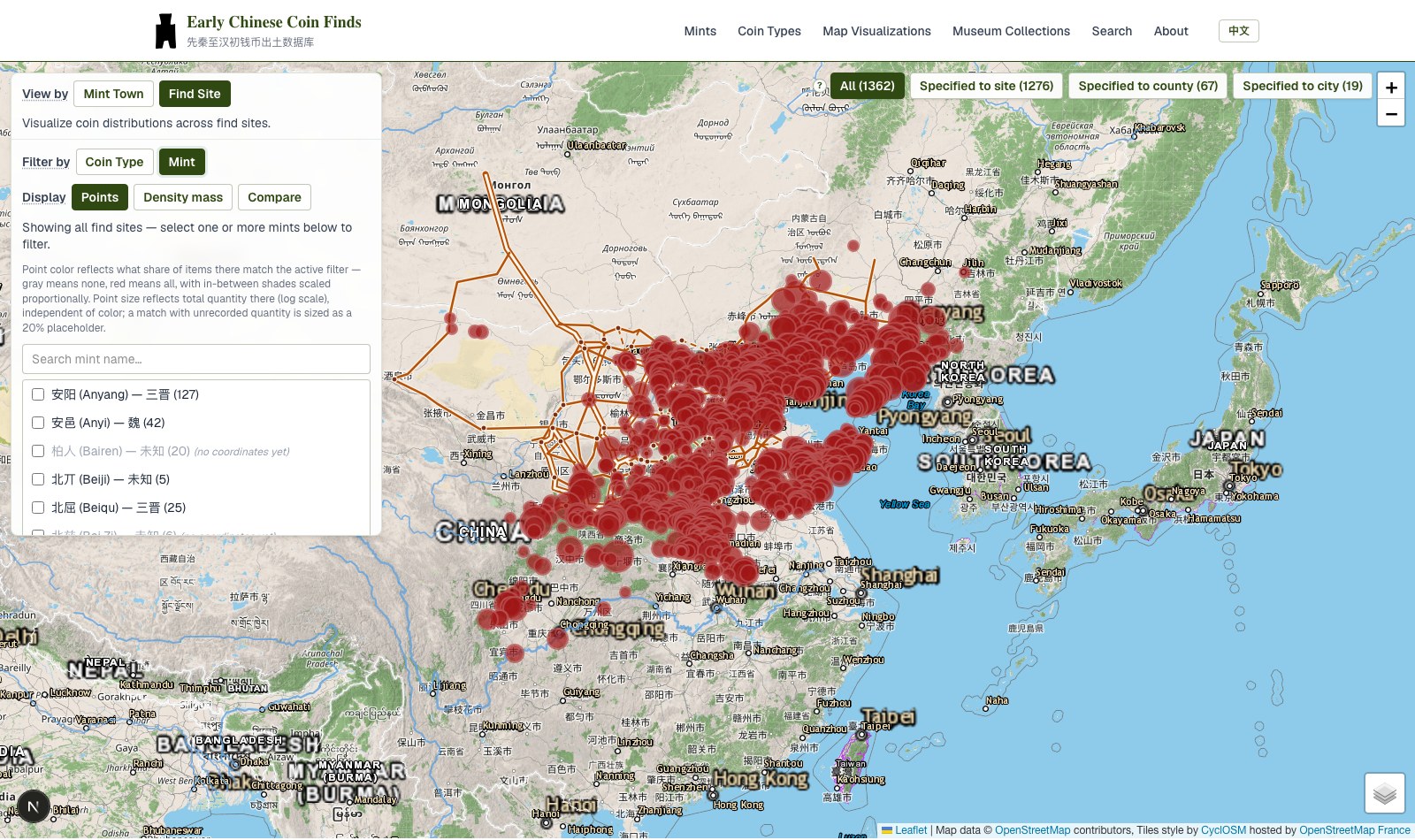Click the north compass button
Viewport: 1415px width, 840px height.
coord(34,806)
